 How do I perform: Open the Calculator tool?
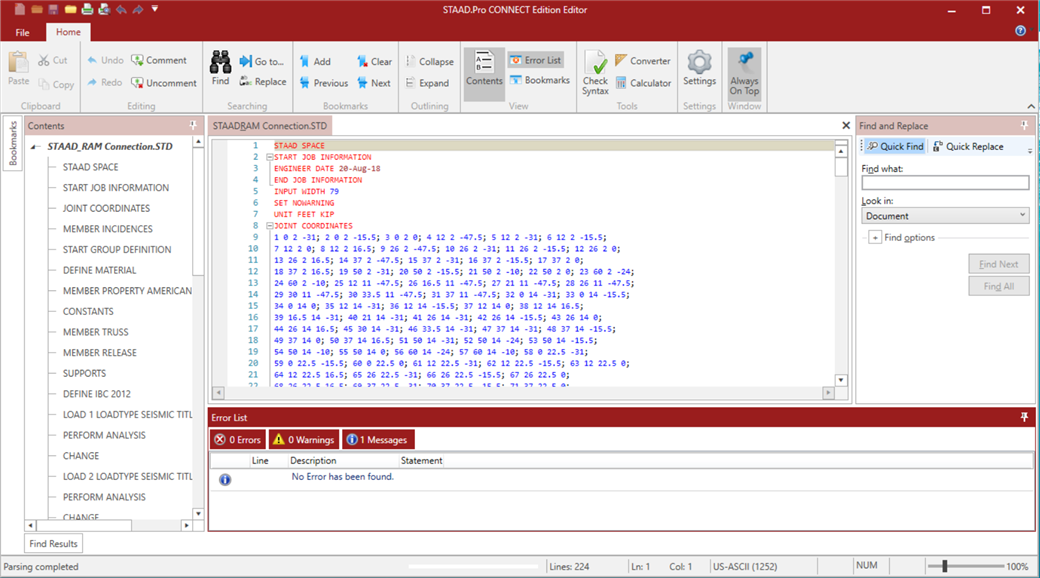[643, 83]
